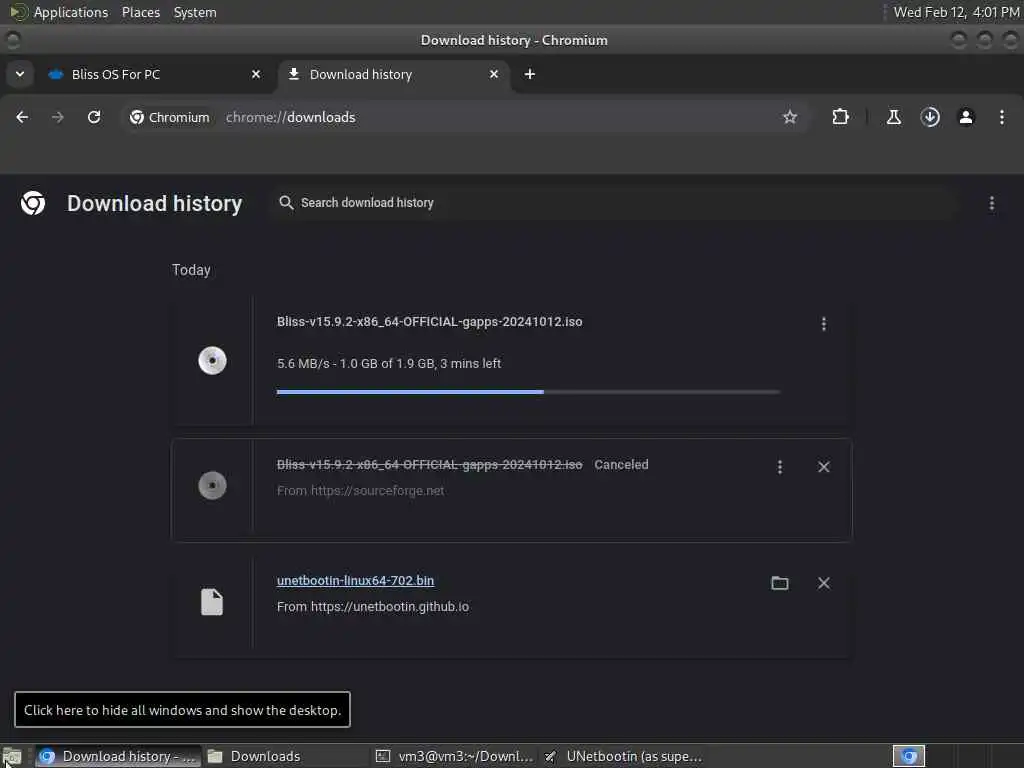
Task: Open the Extensions puzzle icon
Action: coord(840,117)
